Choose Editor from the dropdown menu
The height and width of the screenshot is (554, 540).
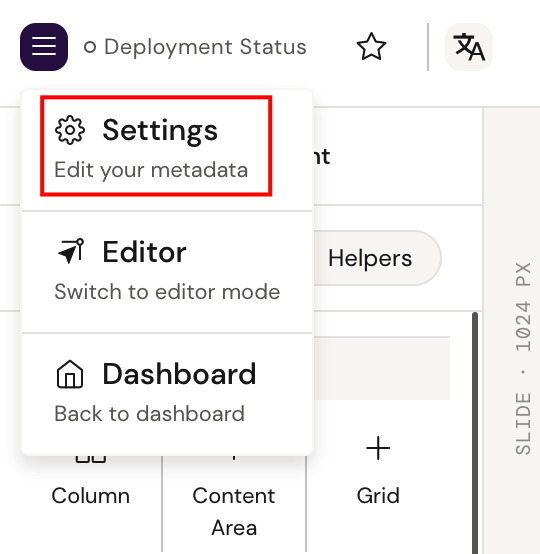coord(167,271)
